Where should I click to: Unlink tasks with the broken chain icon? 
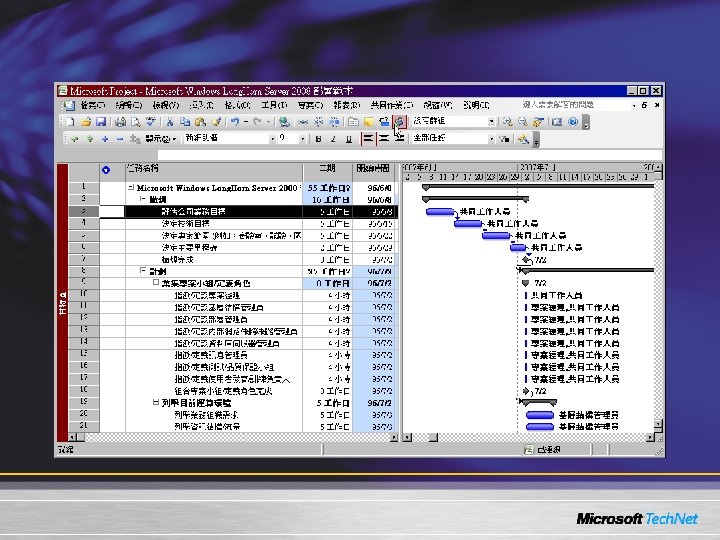[319, 122]
